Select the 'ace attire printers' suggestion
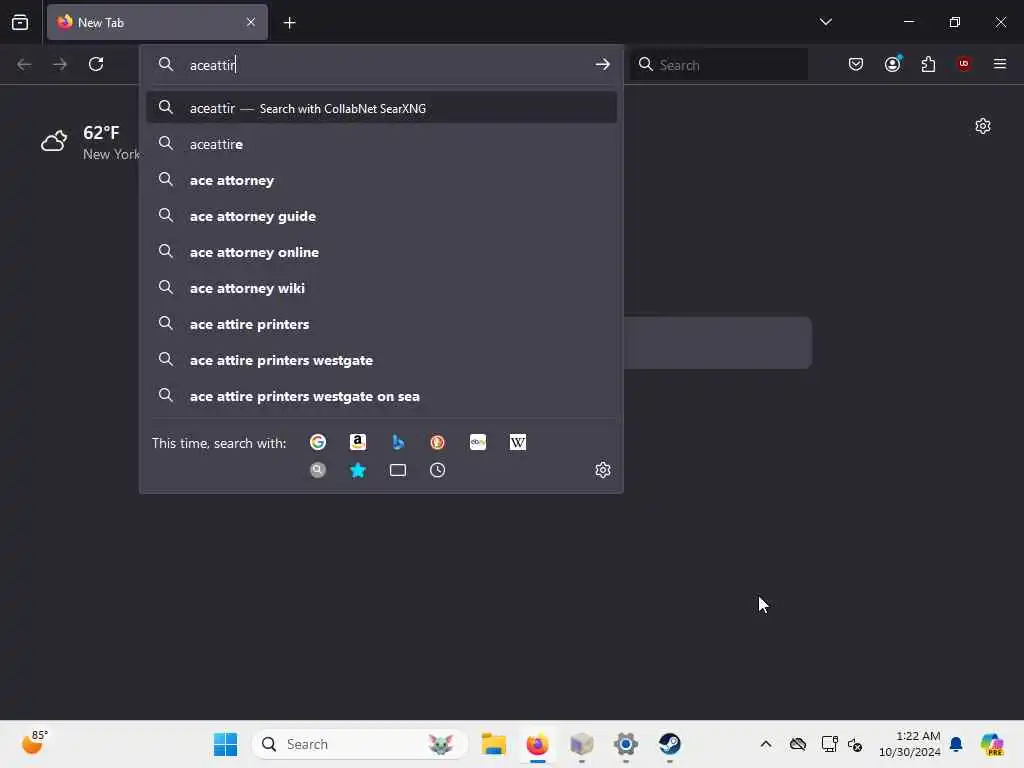Screen dimensions: 1024x768 click(381, 324)
